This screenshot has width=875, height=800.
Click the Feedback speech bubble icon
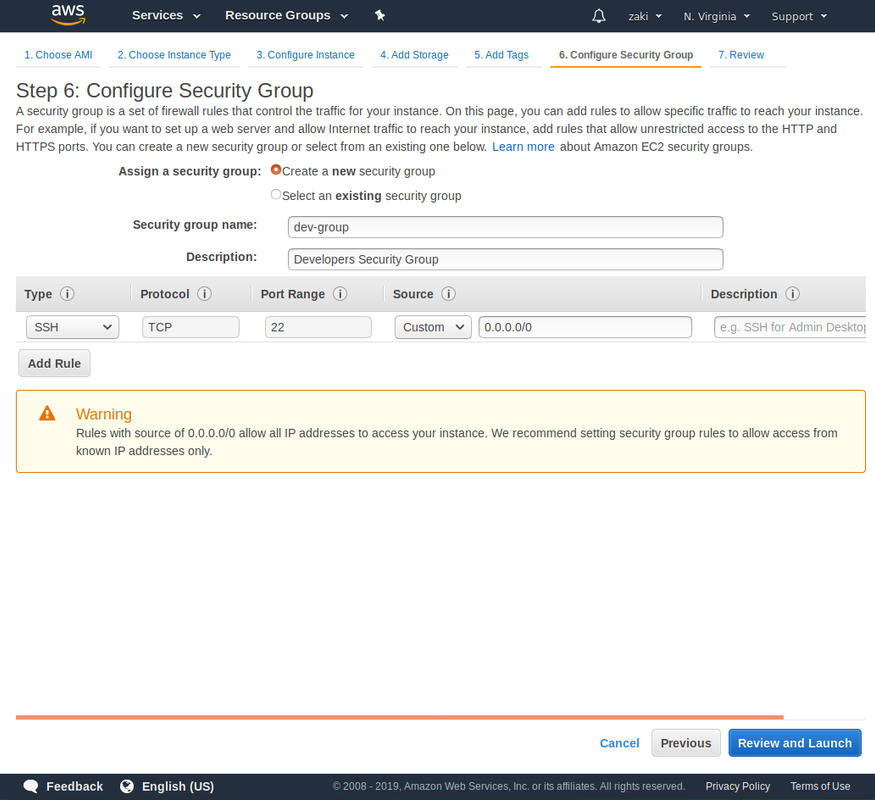(x=30, y=786)
